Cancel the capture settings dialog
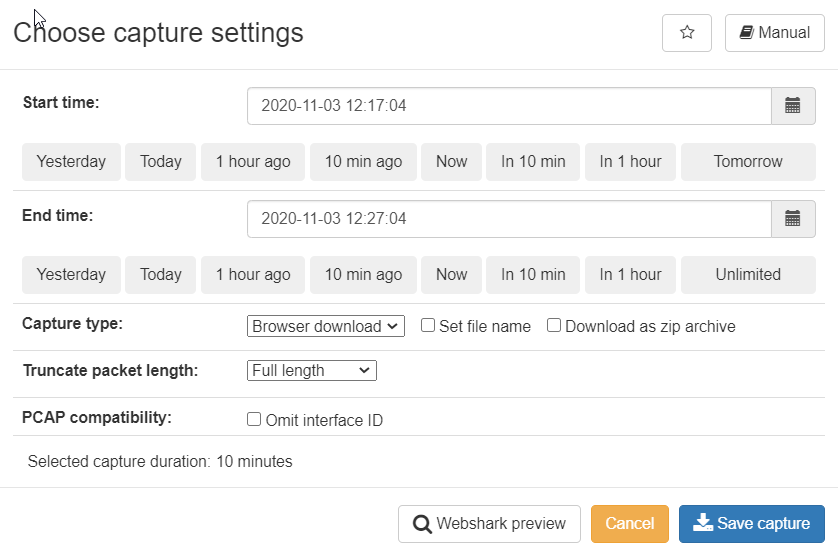Viewport: 838px width, 558px height. pos(630,524)
